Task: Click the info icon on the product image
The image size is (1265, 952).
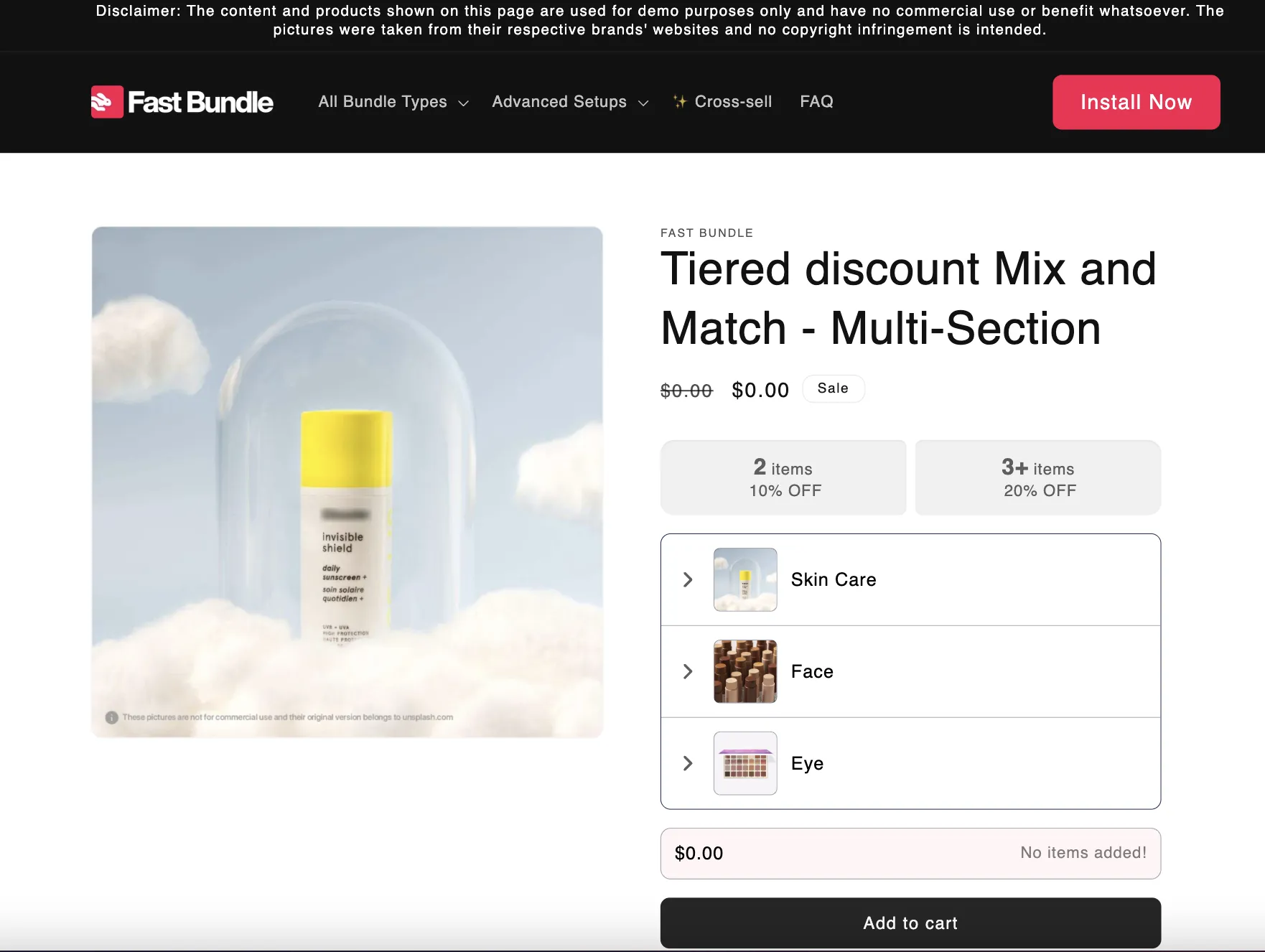Action: 112,717
